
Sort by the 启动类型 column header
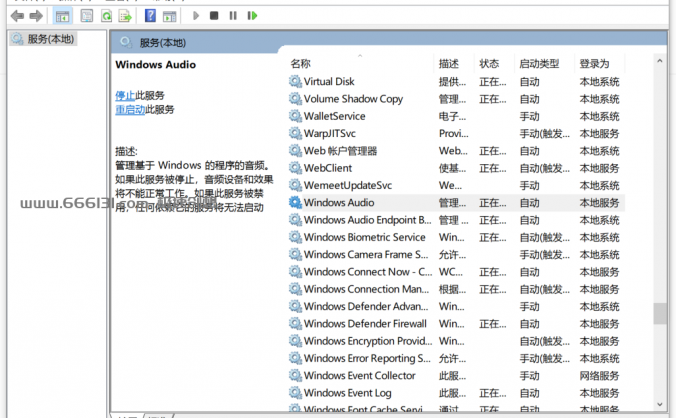click(x=539, y=64)
